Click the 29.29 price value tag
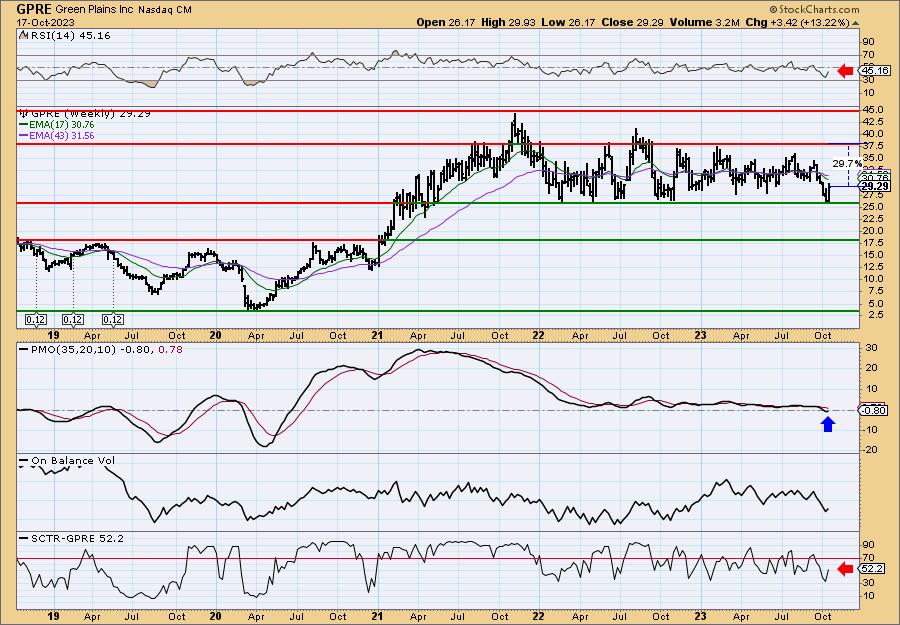 pos(875,187)
